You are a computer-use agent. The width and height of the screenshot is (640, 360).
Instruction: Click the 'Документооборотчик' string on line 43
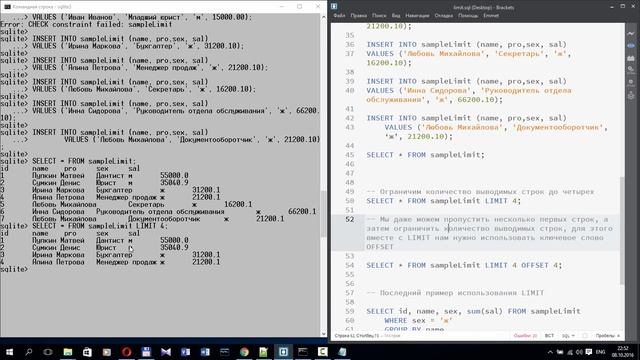[x=558, y=127]
